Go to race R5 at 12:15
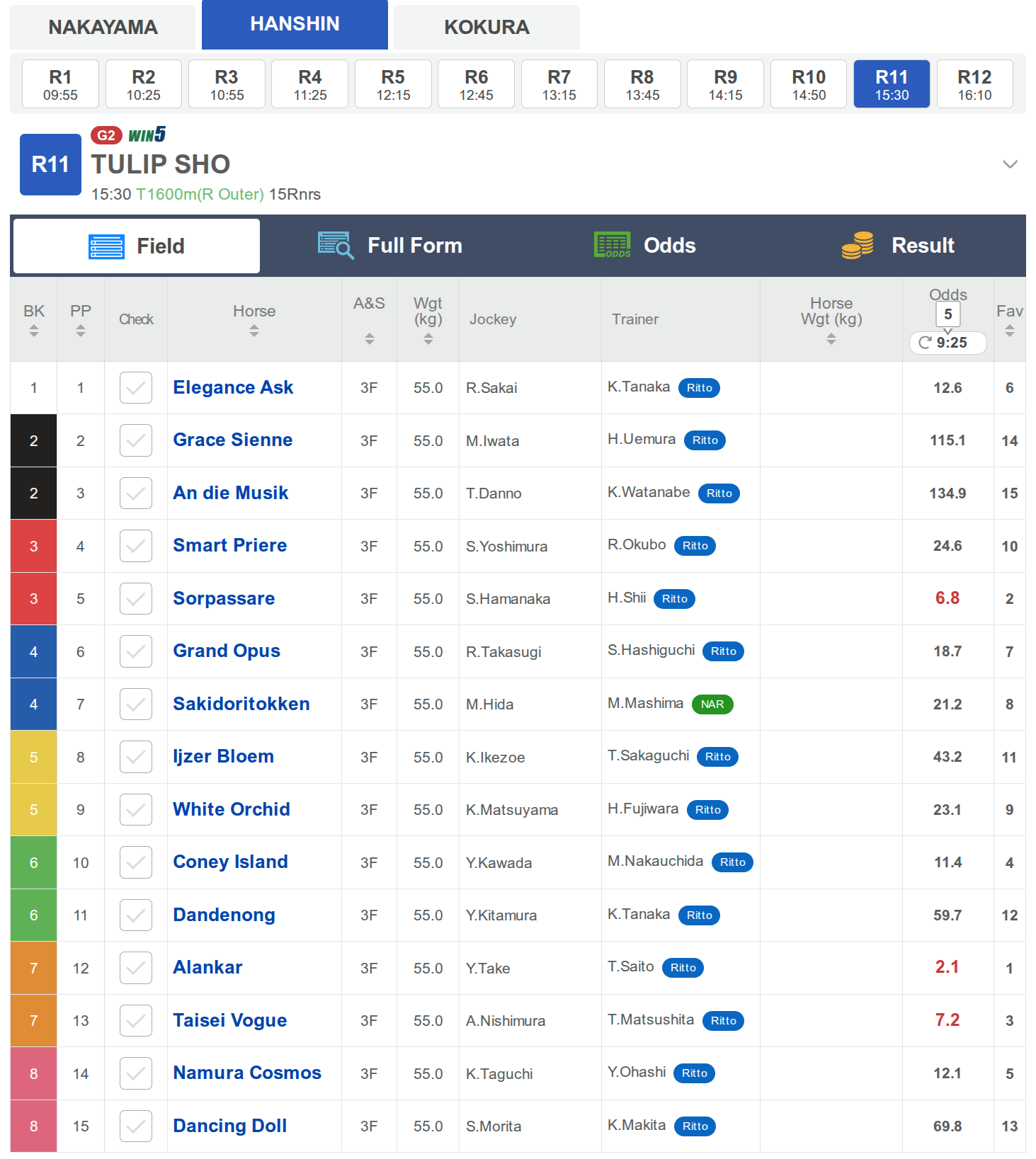1036x1159 pixels. (x=393, y=84)
